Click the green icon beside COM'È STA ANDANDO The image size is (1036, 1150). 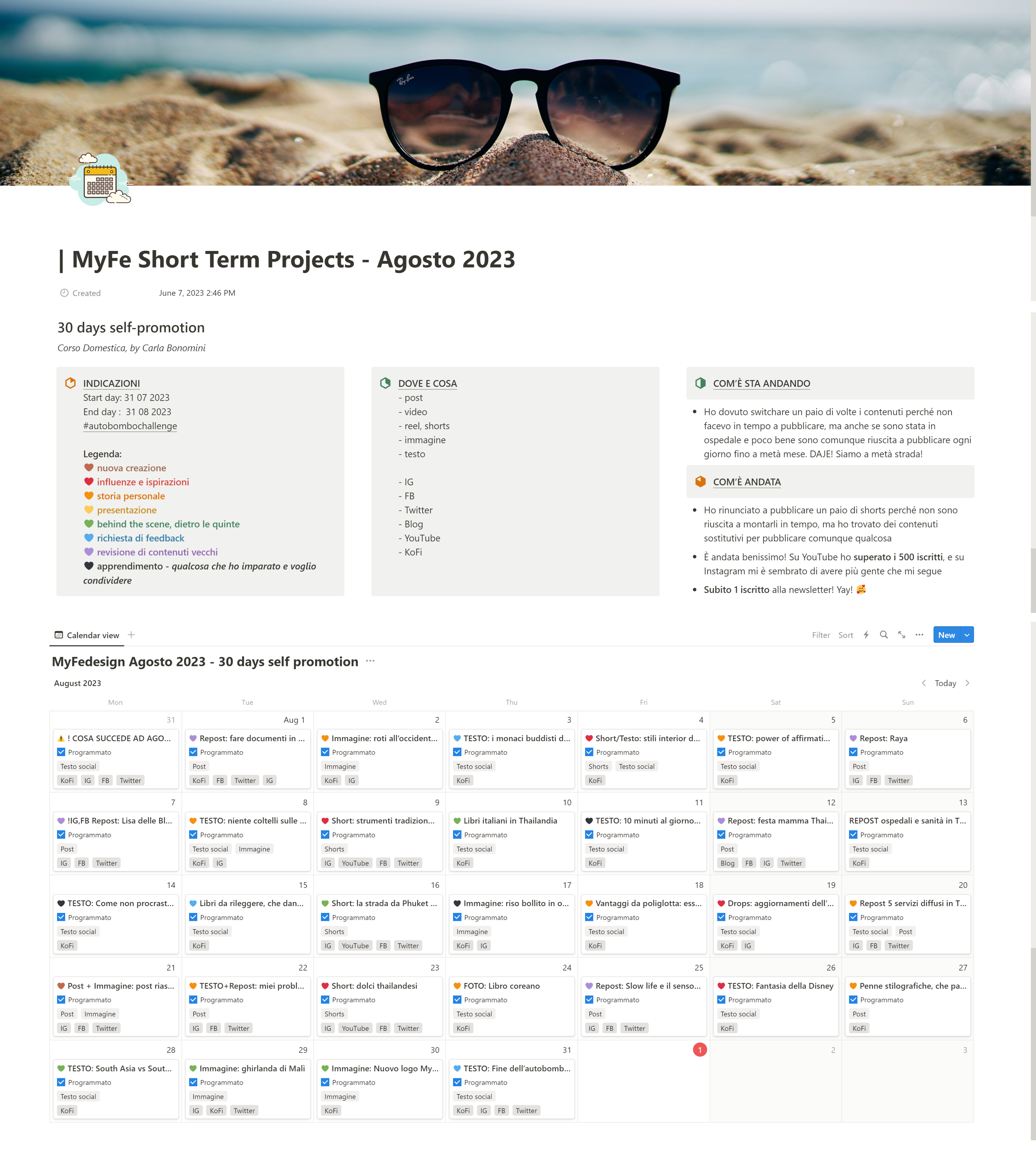pos(701,383)
